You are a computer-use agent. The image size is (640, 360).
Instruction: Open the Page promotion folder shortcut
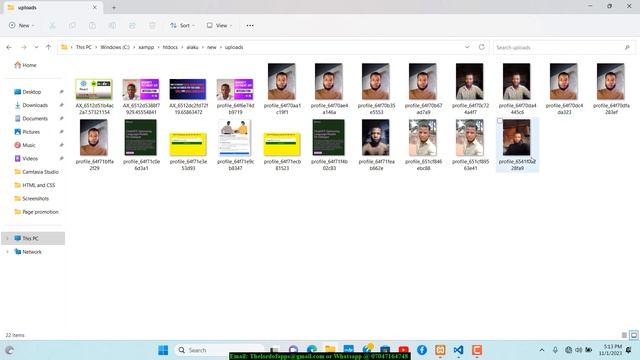pos(36,212)
